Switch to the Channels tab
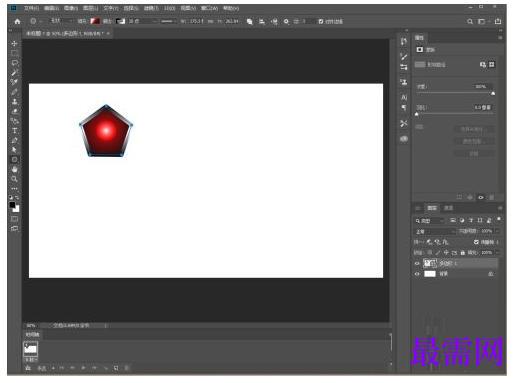Image resolution: width=522 pixels, height=383 pixels. coord(448,208)
